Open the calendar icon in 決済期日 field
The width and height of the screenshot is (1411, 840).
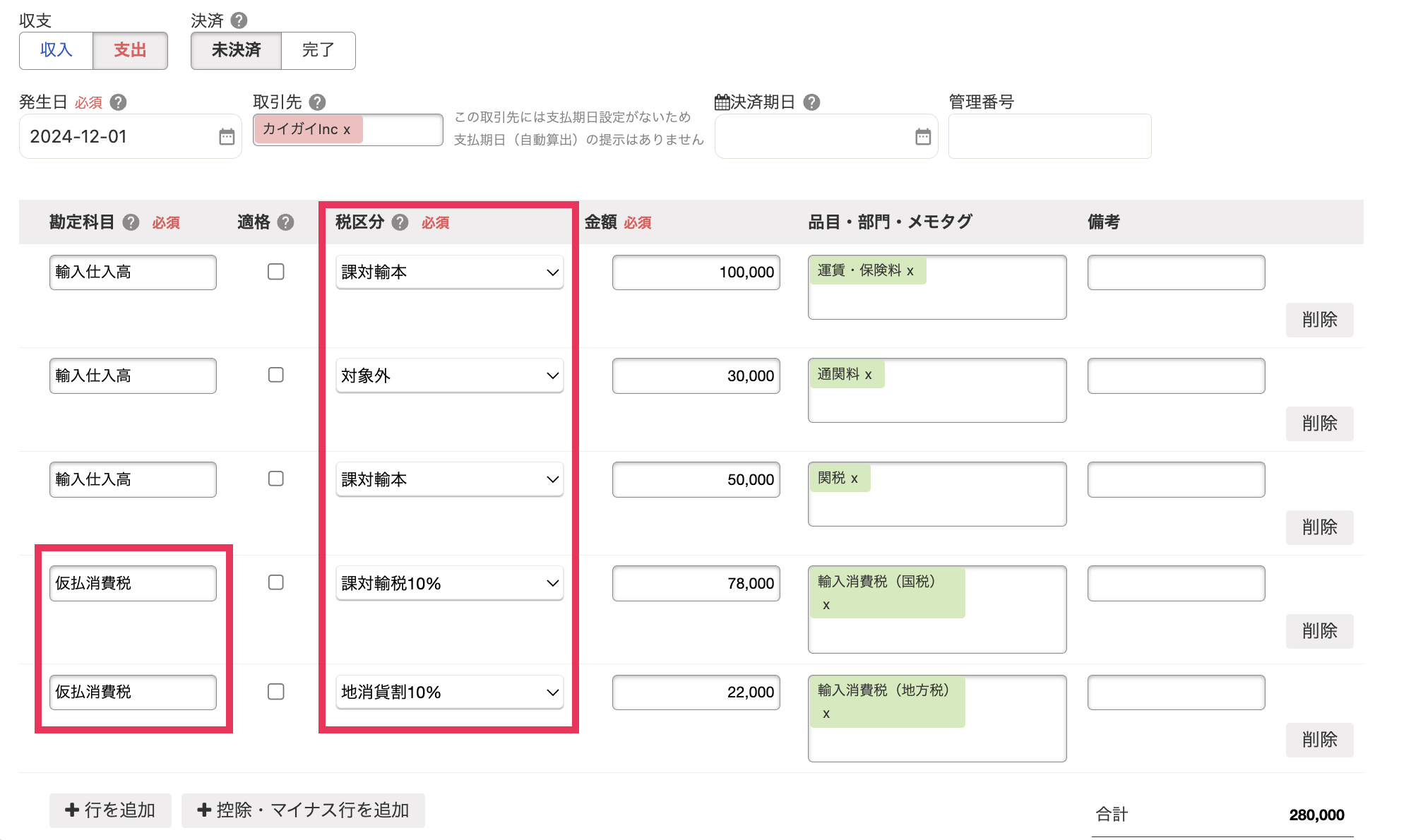point(923,136)
